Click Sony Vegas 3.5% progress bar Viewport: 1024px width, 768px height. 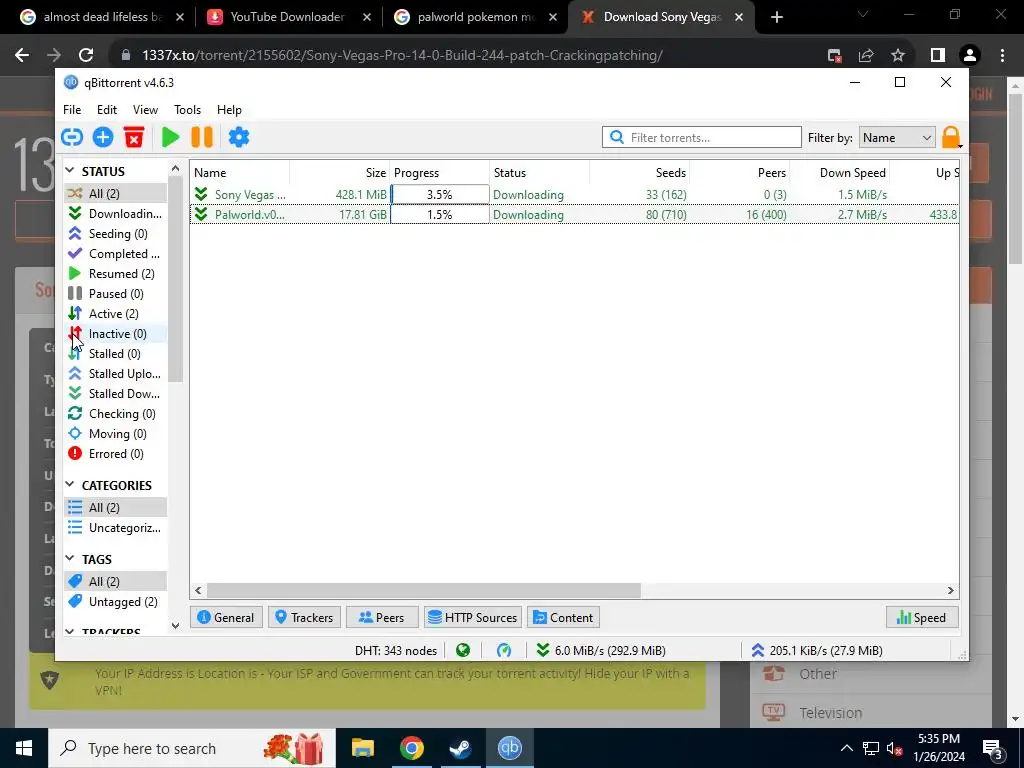440,195
